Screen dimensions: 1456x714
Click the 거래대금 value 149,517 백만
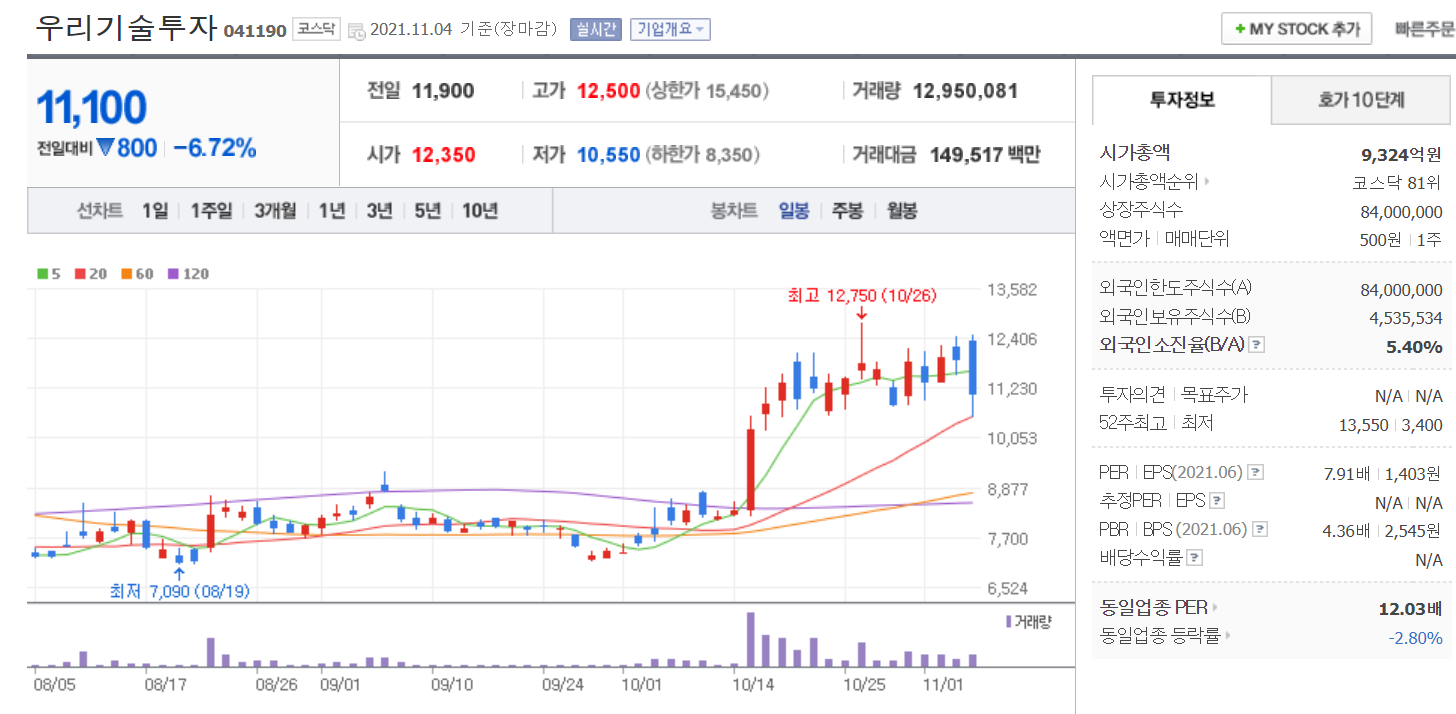click(x=984, y=155)
